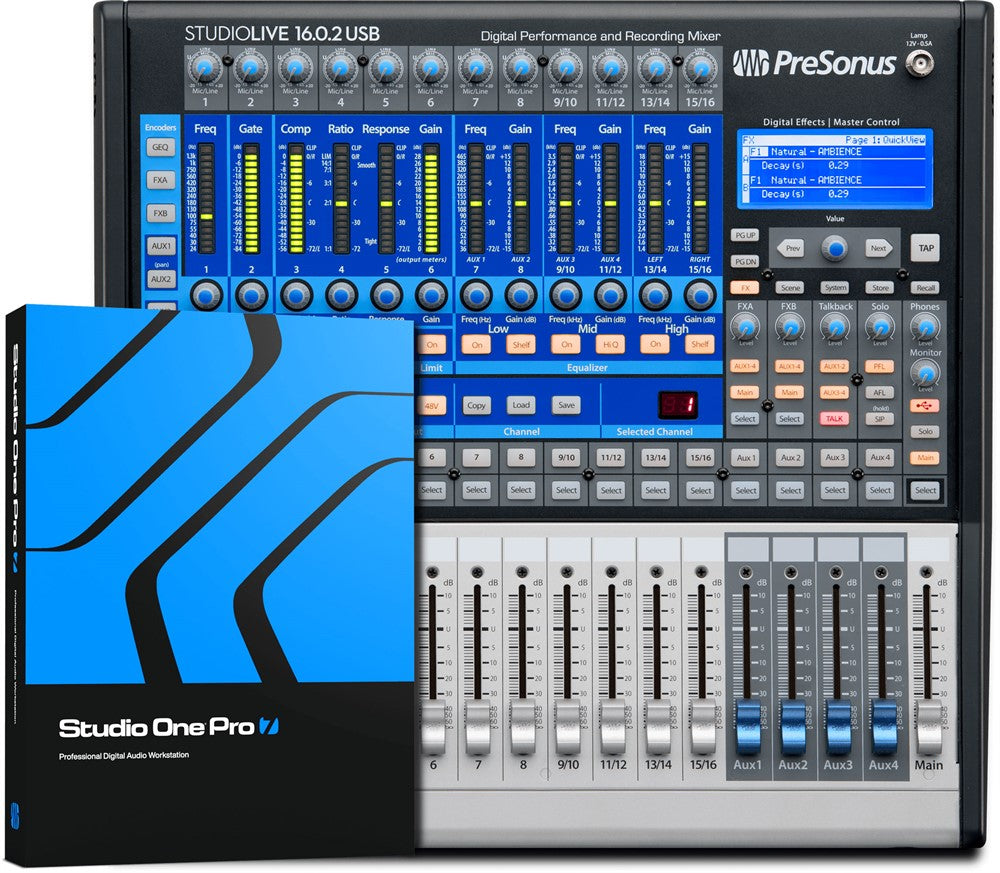Image resolution: width=1000 pixels, height=873 pixels.
Task: Select the FXA encoder mode button
Action: [160, 180]
